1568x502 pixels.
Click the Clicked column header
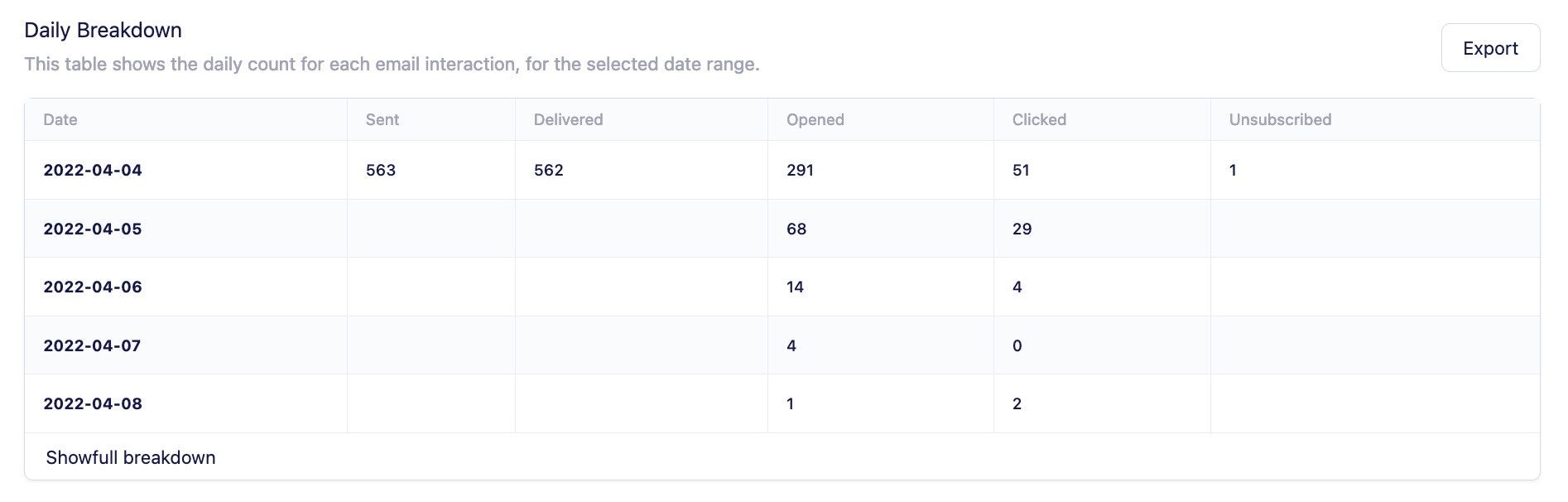point(1039,119)
